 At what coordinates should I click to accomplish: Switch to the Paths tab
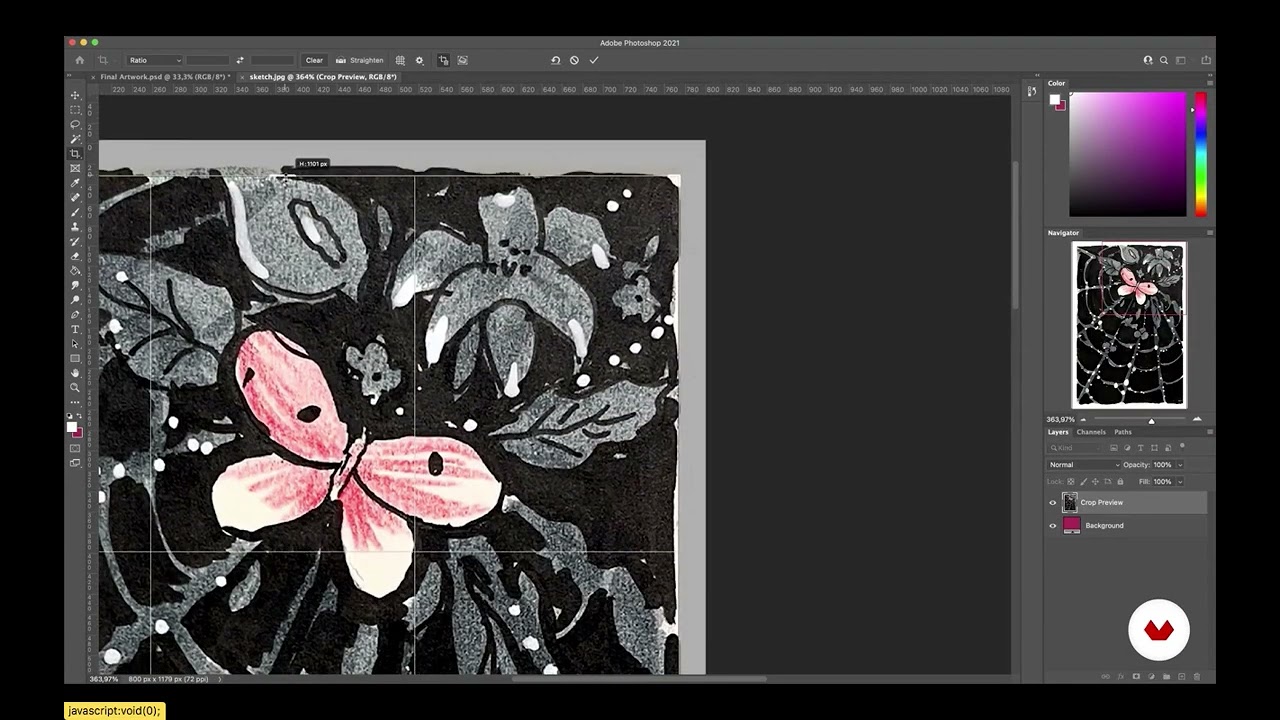point(1123,432)
